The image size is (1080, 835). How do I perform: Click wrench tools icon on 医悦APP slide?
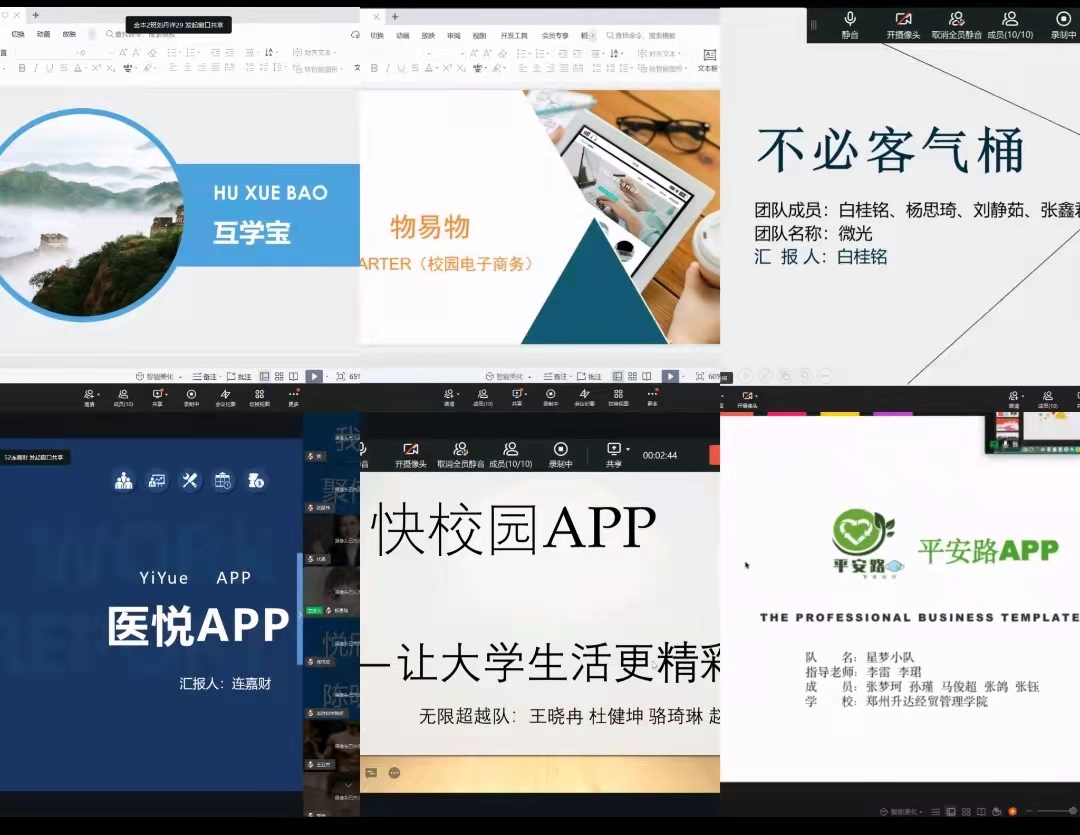pyautogui.click(x=190, y=481)
